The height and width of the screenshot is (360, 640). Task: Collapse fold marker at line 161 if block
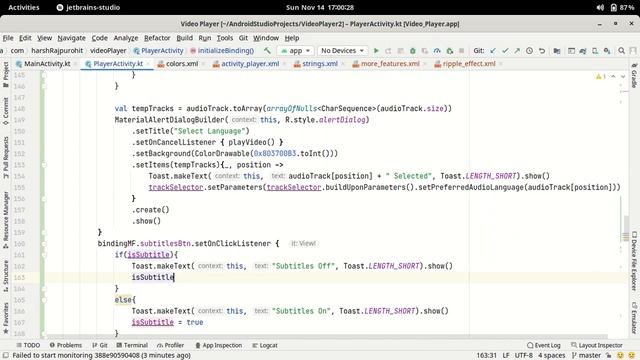[x=44, y=255]
